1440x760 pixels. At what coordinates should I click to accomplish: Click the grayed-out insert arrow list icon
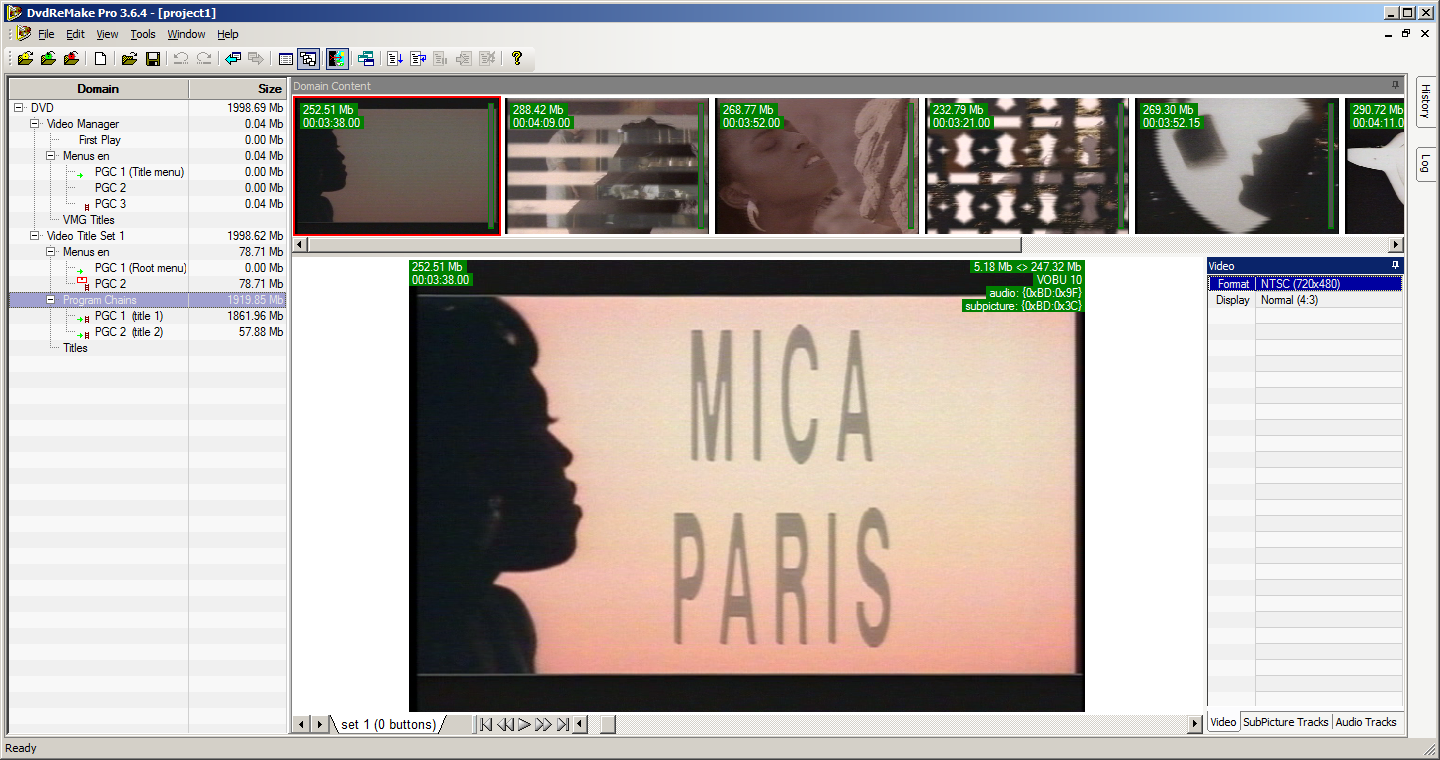[x=464, y=59]
